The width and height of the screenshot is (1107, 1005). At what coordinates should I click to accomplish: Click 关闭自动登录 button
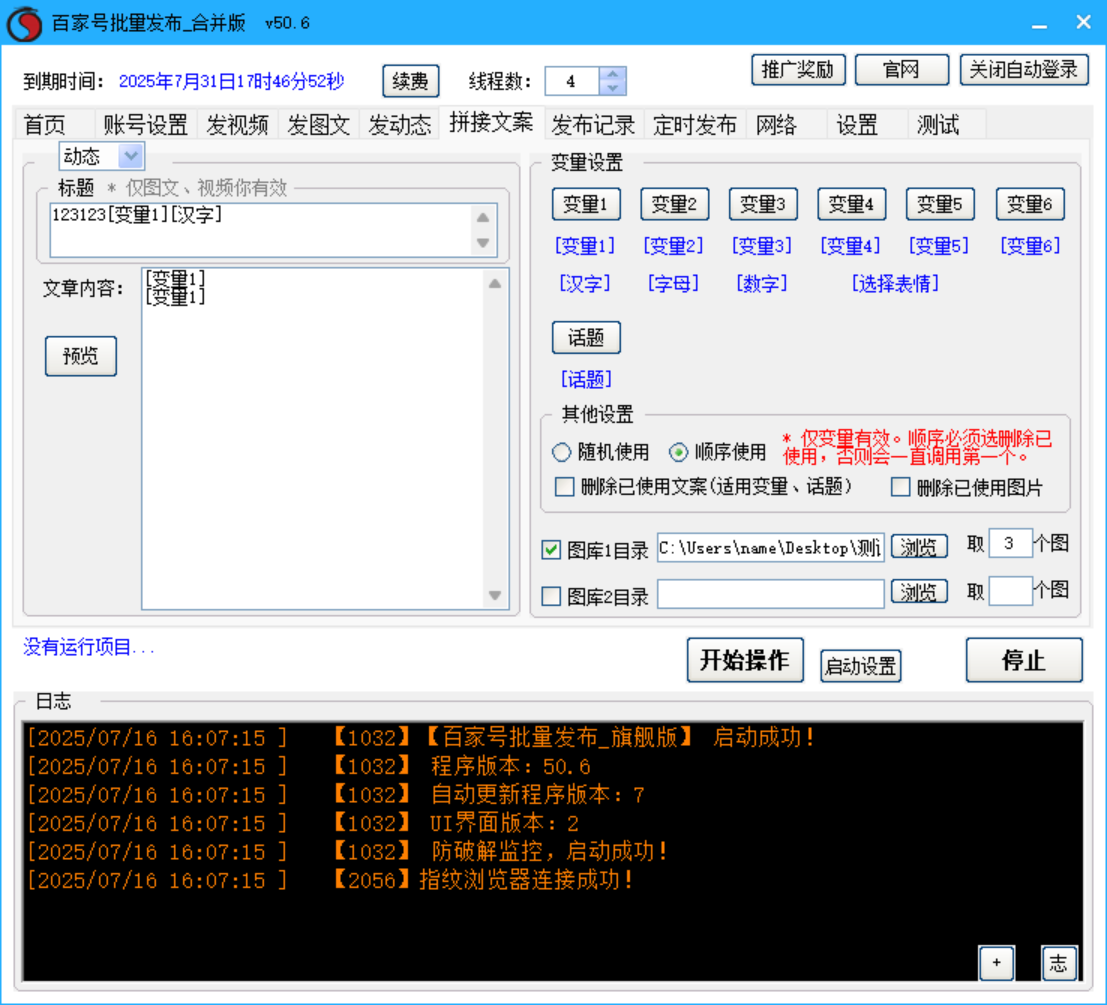[1024, 70]
